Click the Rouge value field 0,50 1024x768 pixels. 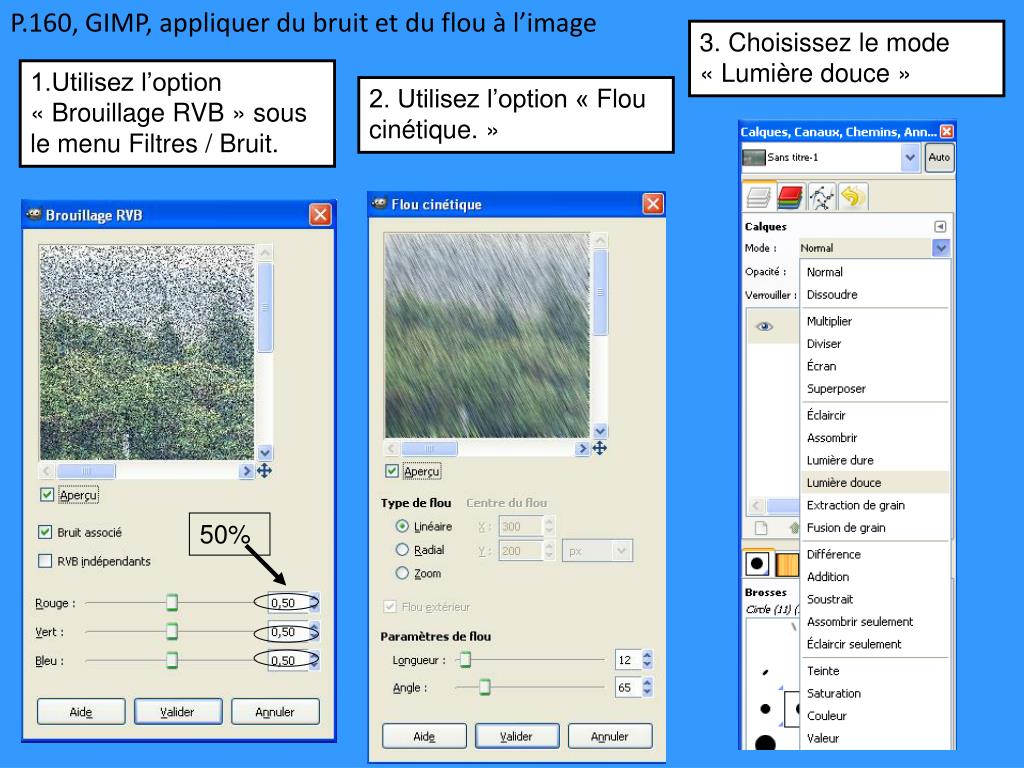(289, 603)
